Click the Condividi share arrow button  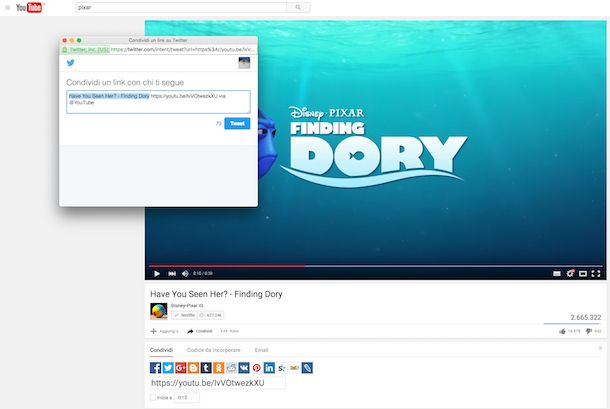200,331
